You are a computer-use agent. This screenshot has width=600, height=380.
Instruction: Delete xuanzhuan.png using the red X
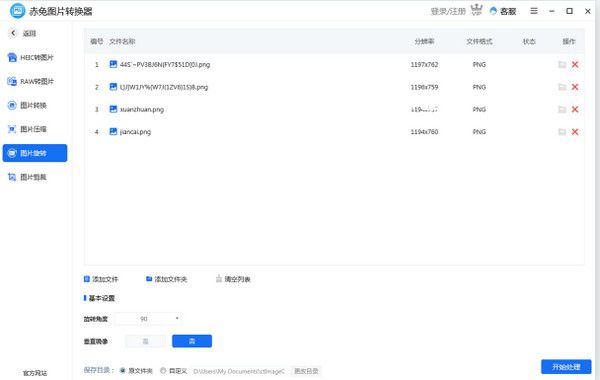(x=575, y=109)
